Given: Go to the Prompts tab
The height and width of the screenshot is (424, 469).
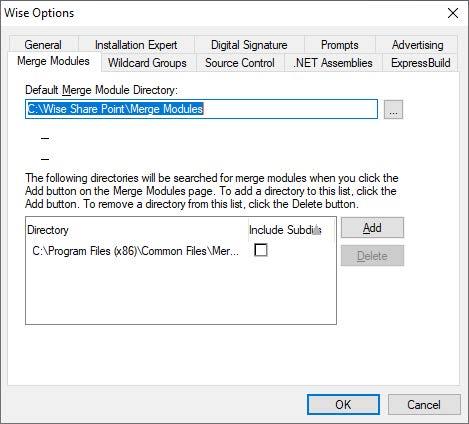Looking at the screenshot, I should coord(340,45).
